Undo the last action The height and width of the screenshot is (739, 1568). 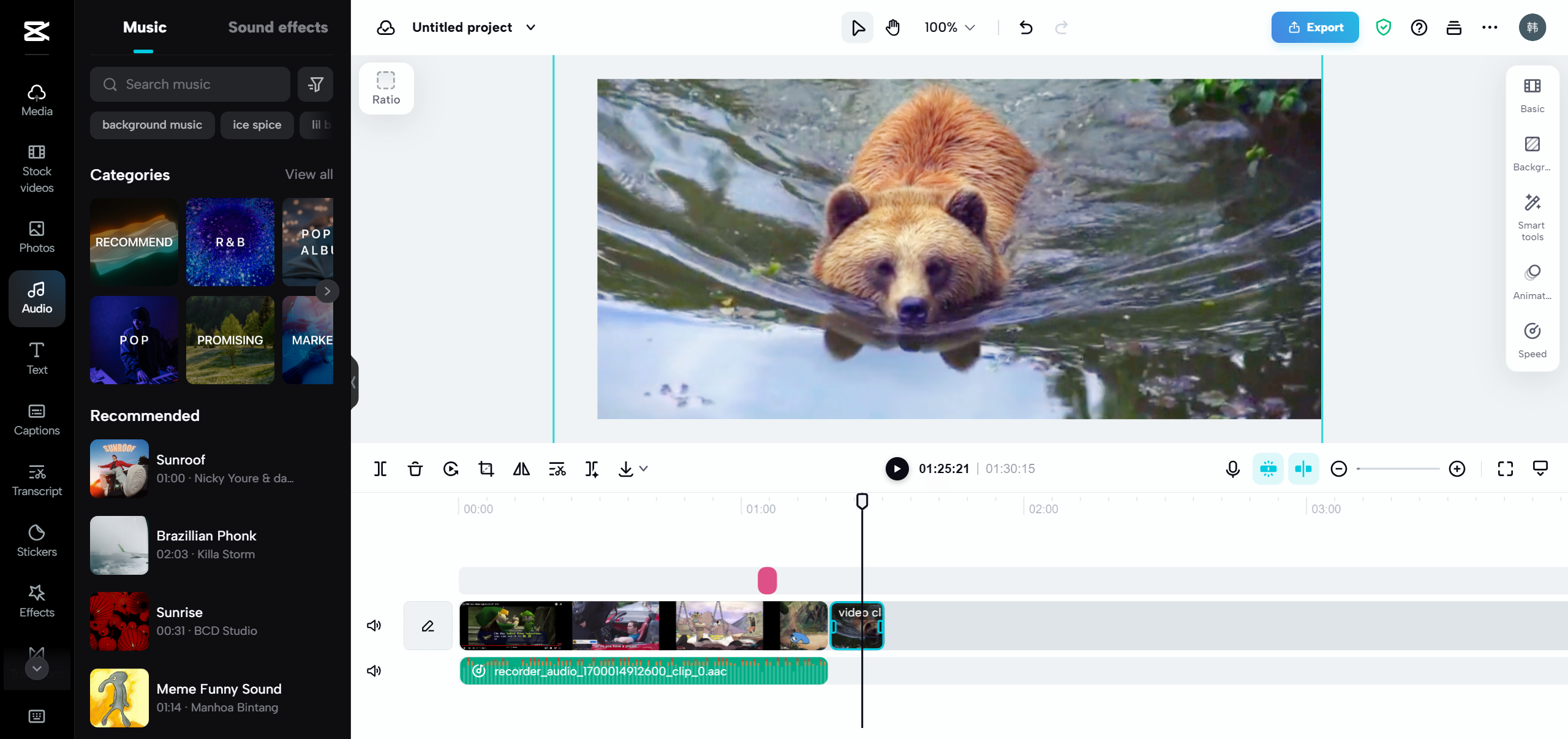pyautogui.click(x=1026, y=28)
